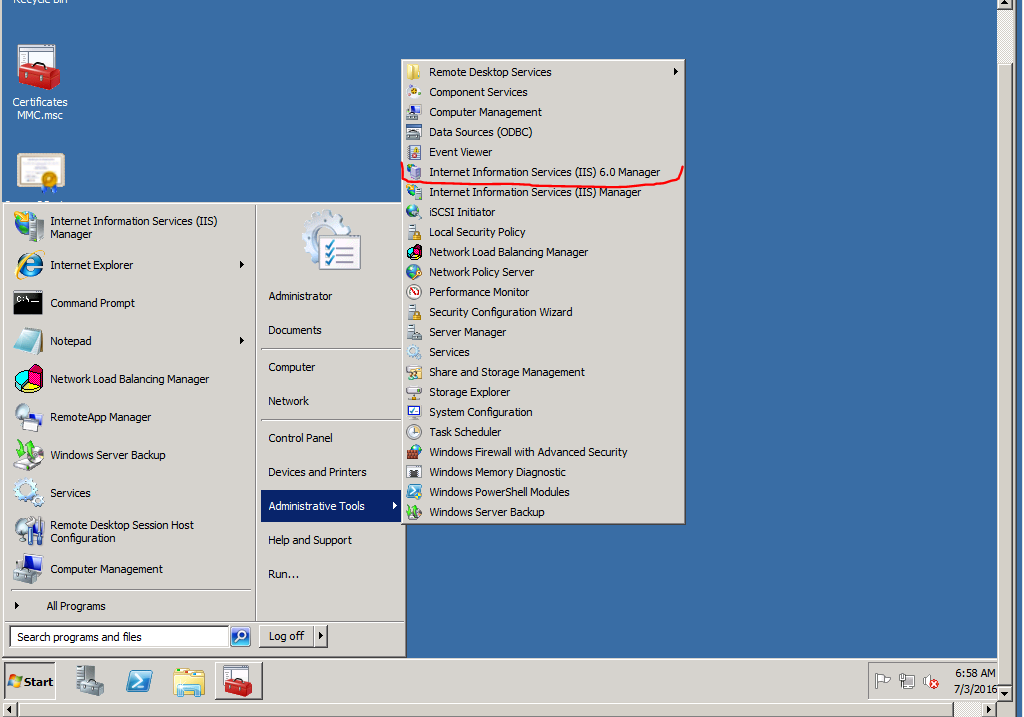Open the Certificates MMC.msc desktop shortcut
1024x717 pixels.
tap(39, 82)
